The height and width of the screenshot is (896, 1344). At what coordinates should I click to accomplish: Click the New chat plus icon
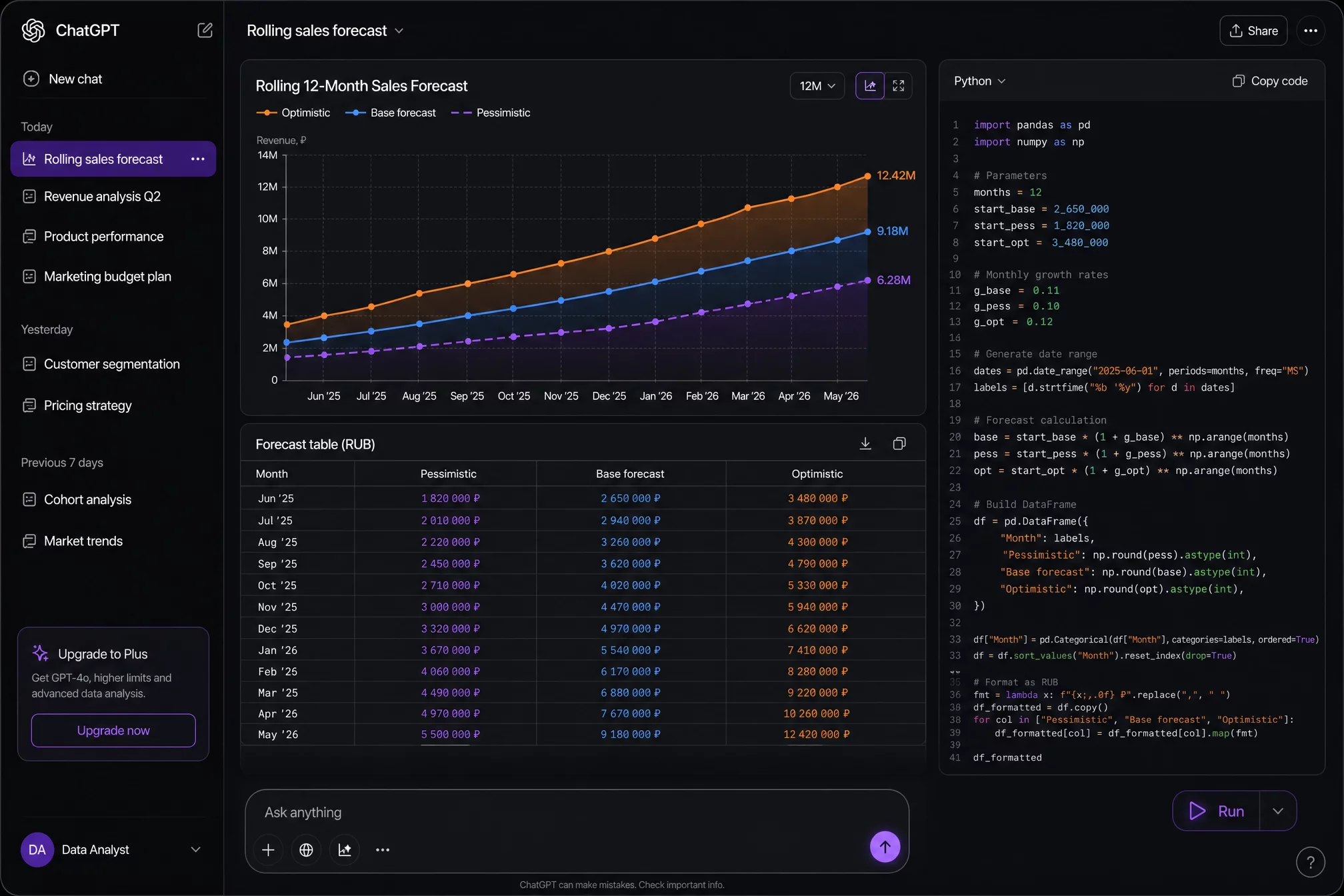[x=31, y=79]
